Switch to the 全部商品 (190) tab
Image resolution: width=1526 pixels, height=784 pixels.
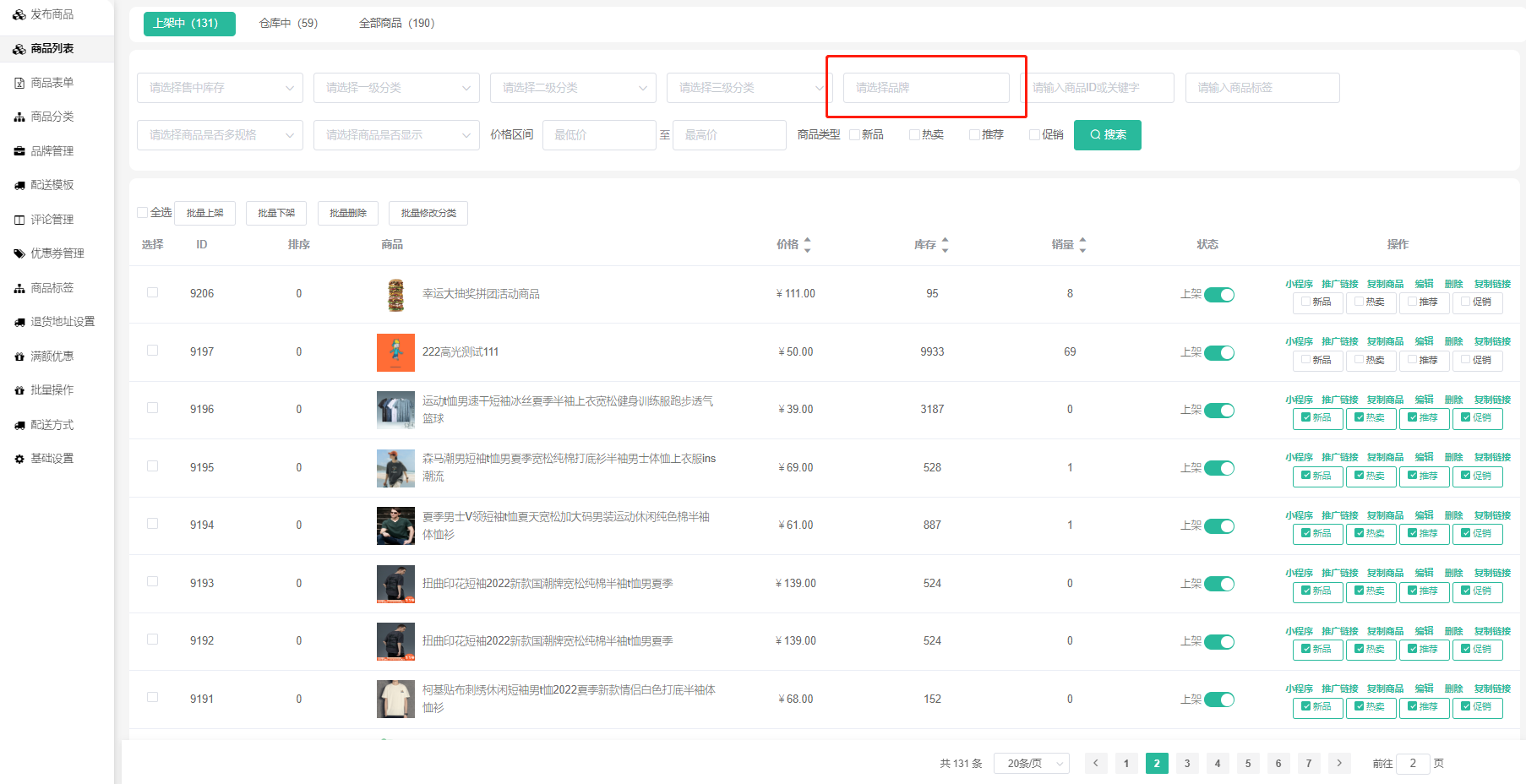pyautogui.click(x=396, y=24)
